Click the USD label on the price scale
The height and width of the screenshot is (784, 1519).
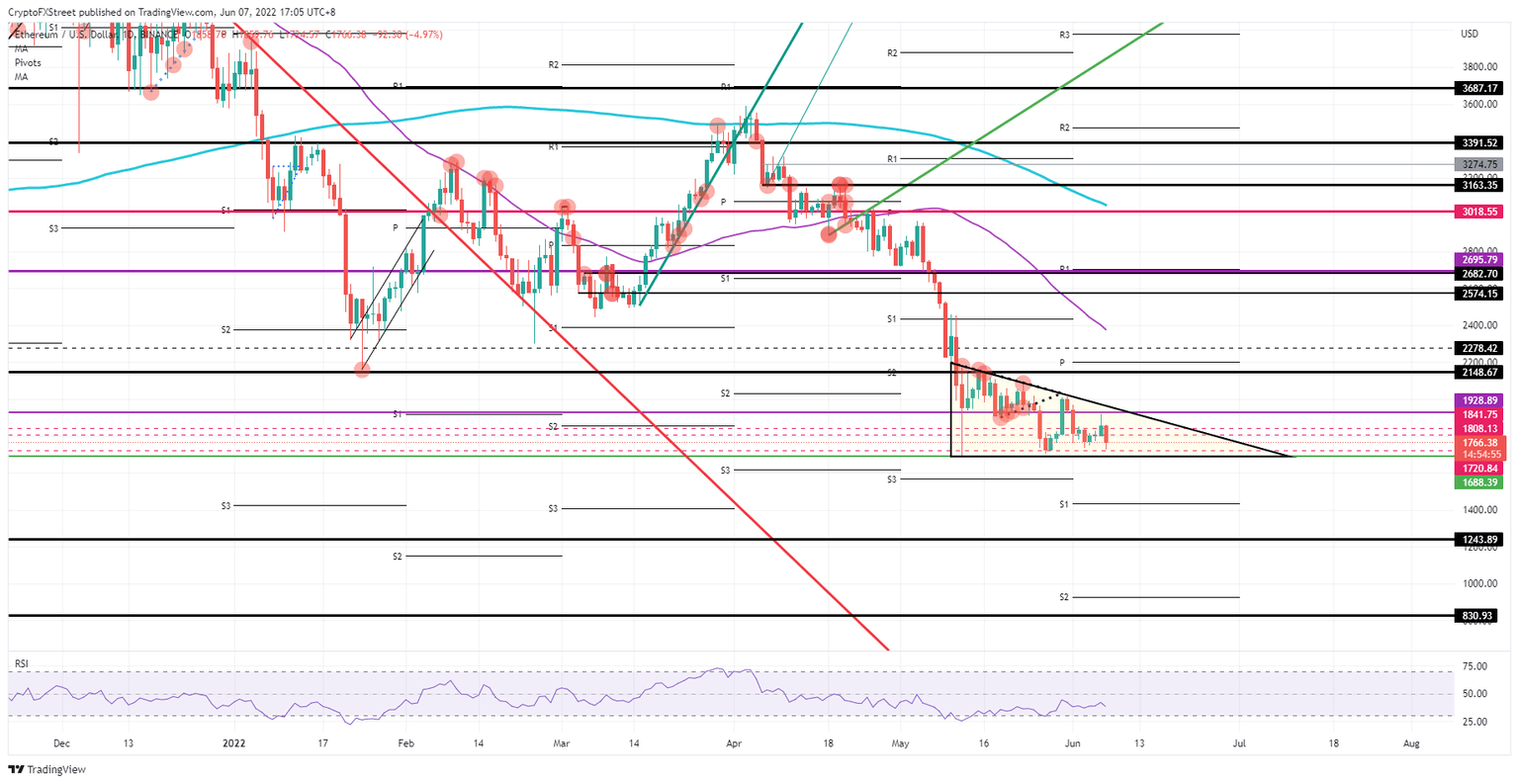point(1470,33)
